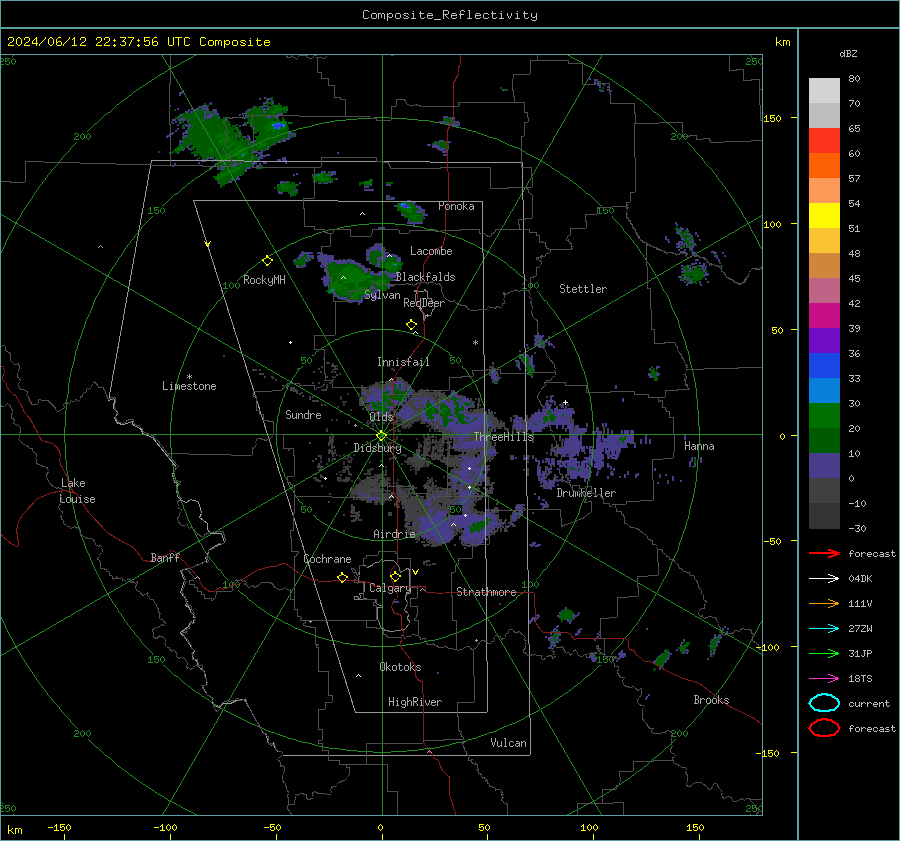900x841 pixels.
Task: Click the orange 111V arrow legend icon
Action: (x=824, y=603)
